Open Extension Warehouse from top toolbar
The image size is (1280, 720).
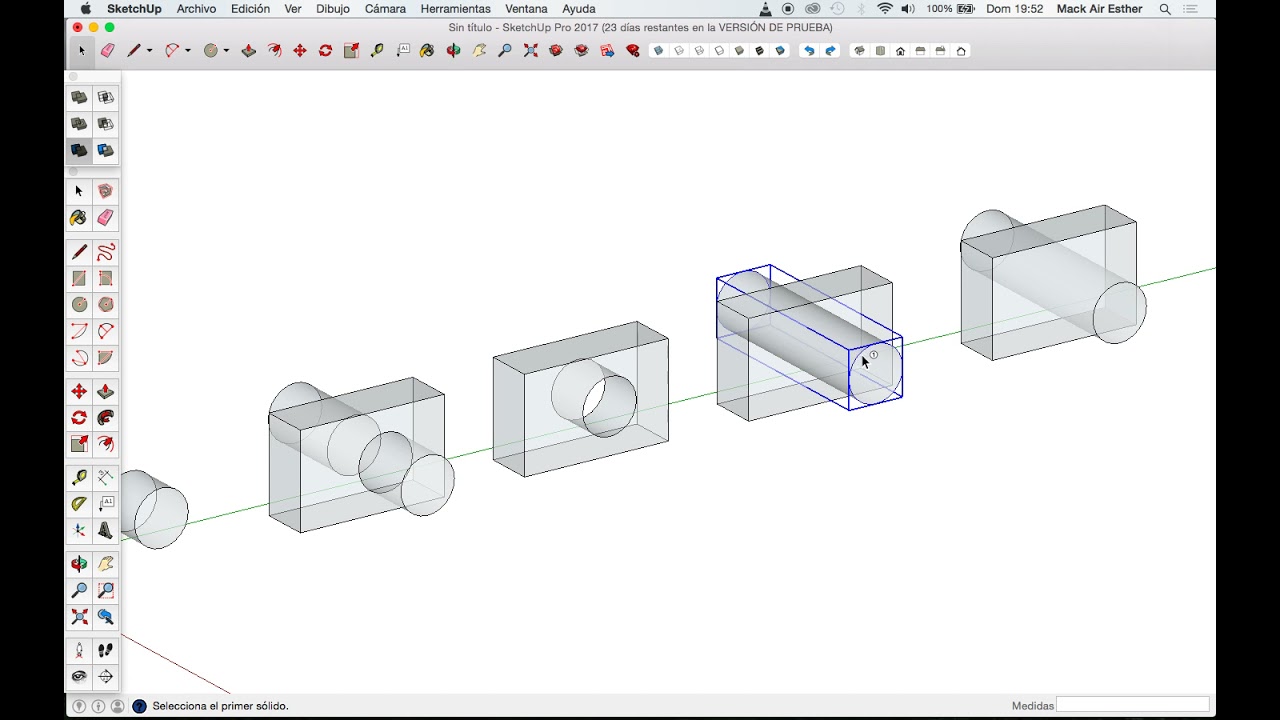tap(582, 50)
